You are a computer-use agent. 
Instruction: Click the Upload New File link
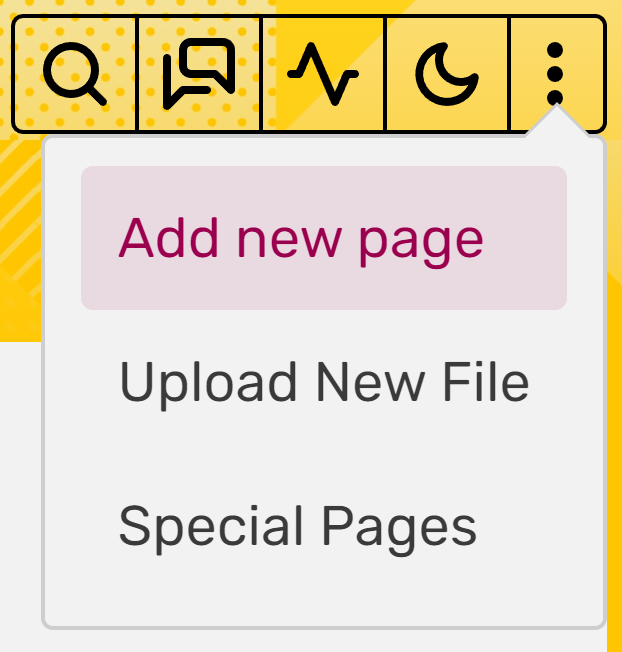pyautogui.click(x=324, y=384)
